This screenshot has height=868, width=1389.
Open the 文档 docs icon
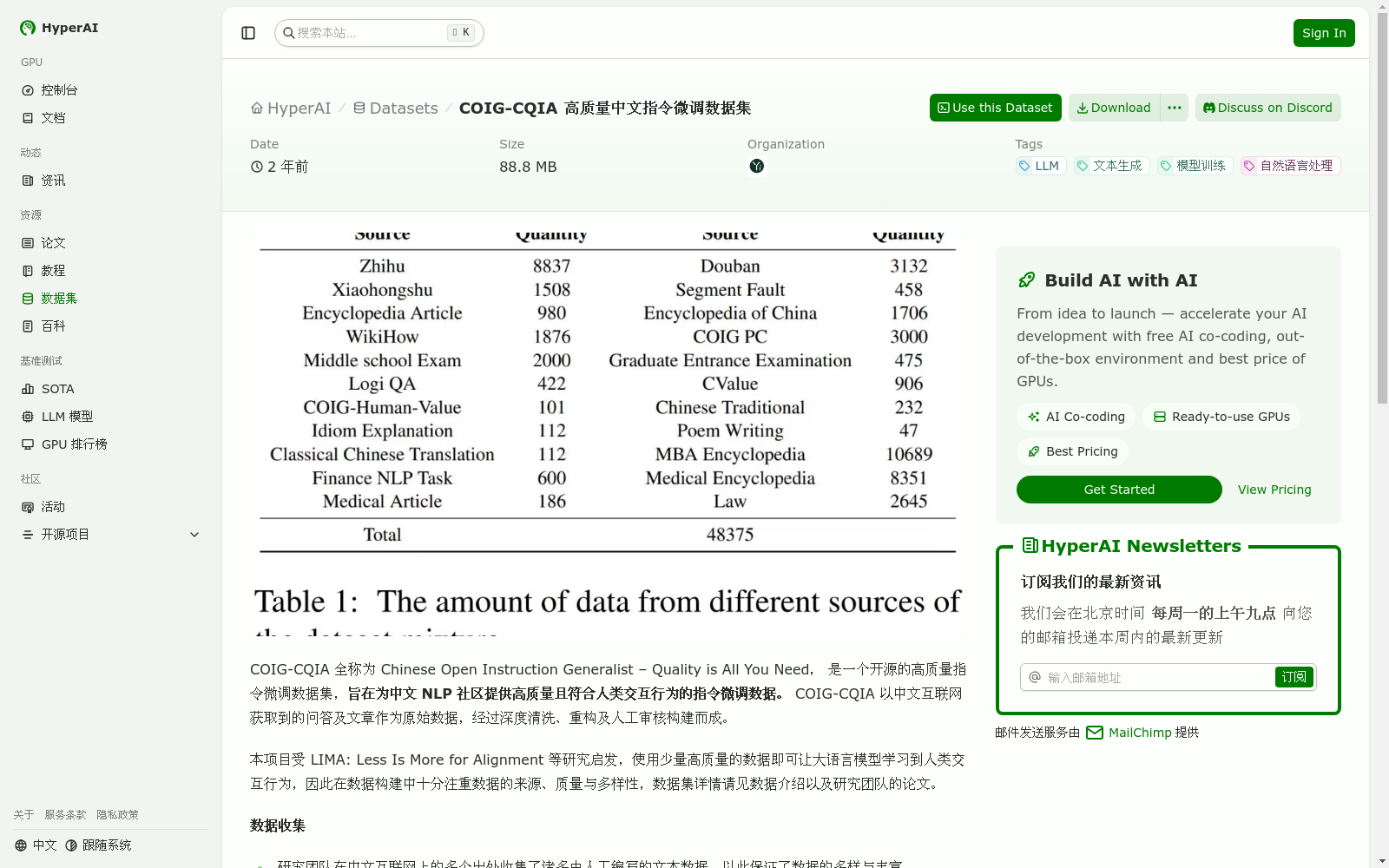(x=28, y=118)
